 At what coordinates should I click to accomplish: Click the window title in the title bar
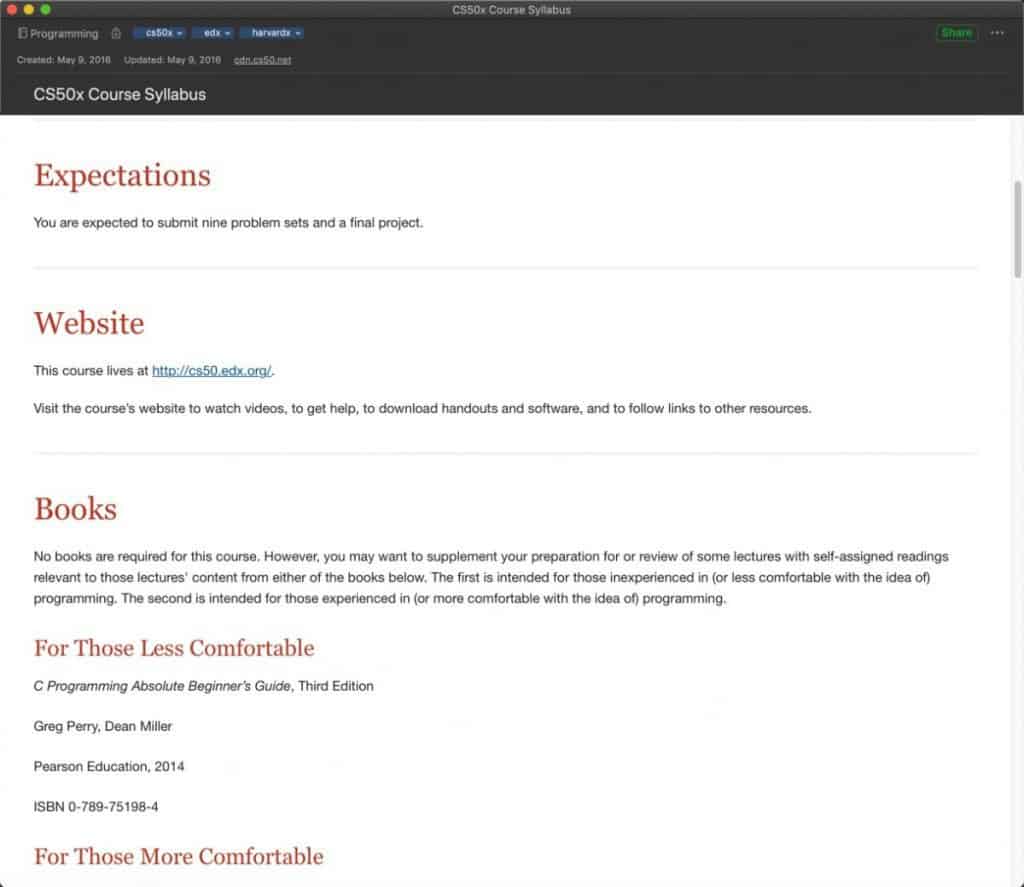pyautogui.click(x=511, y=10)
